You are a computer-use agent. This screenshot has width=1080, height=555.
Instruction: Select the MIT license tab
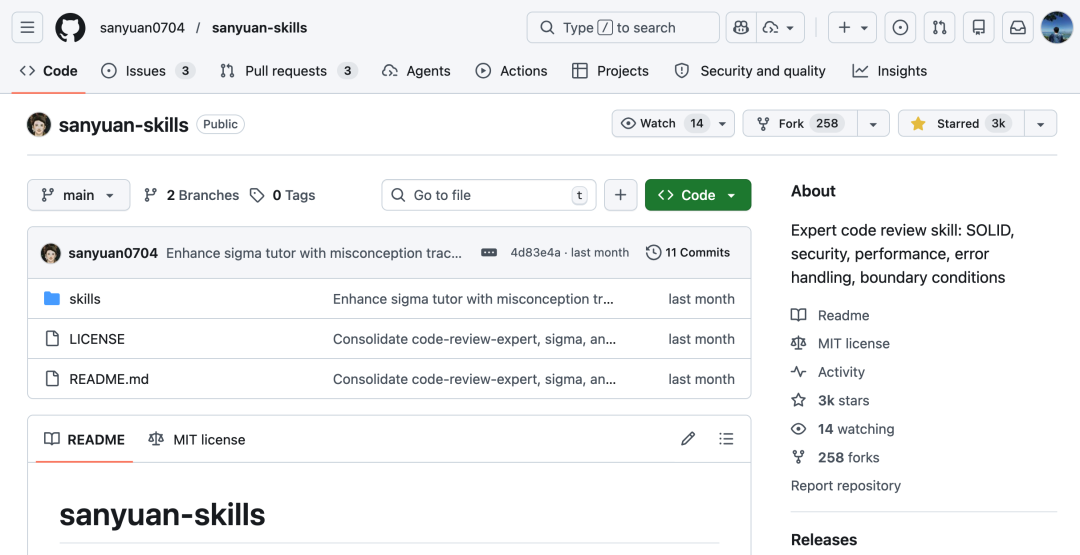coord(197,439)
